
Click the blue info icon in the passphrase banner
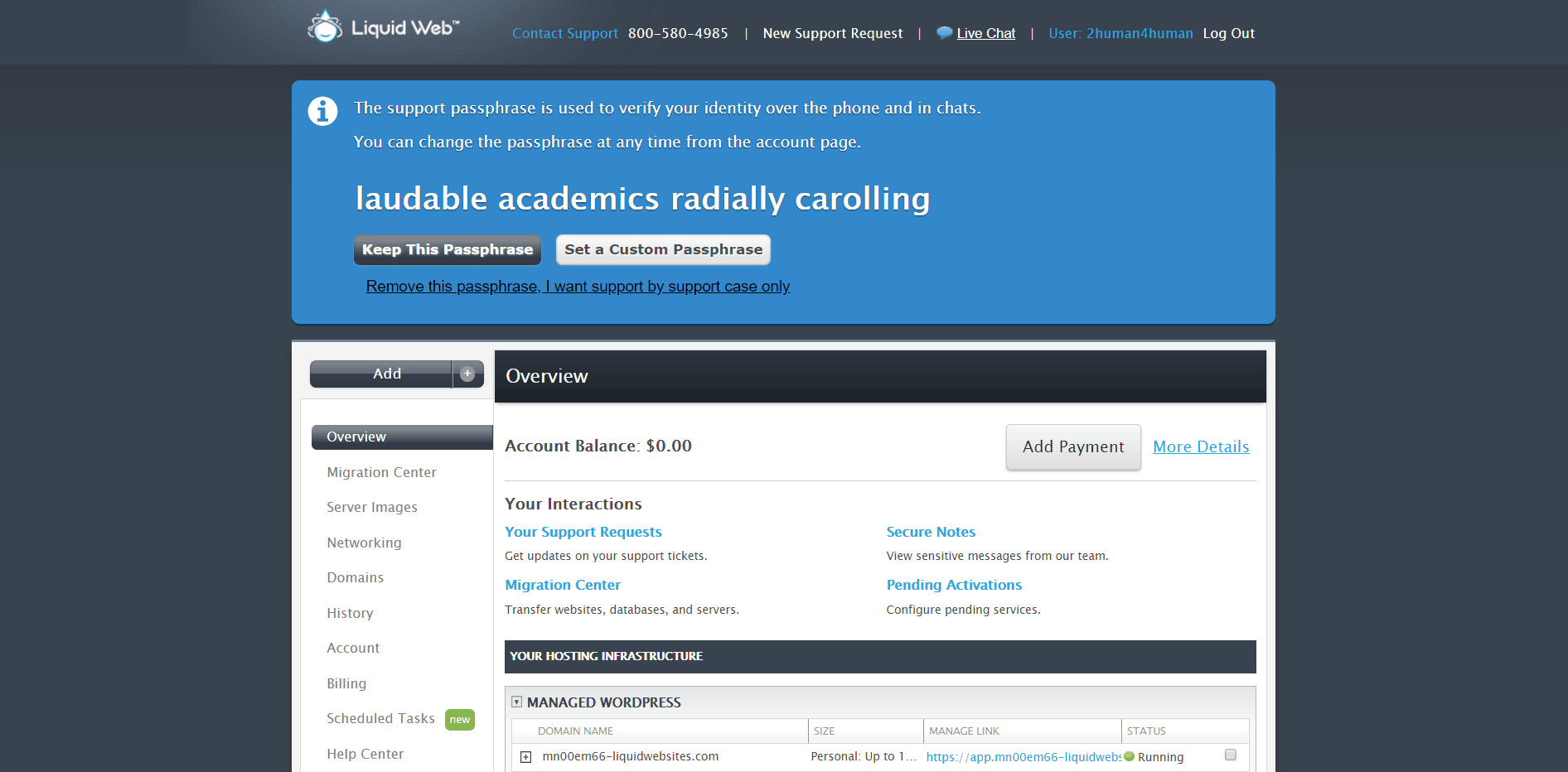[322, 111]
